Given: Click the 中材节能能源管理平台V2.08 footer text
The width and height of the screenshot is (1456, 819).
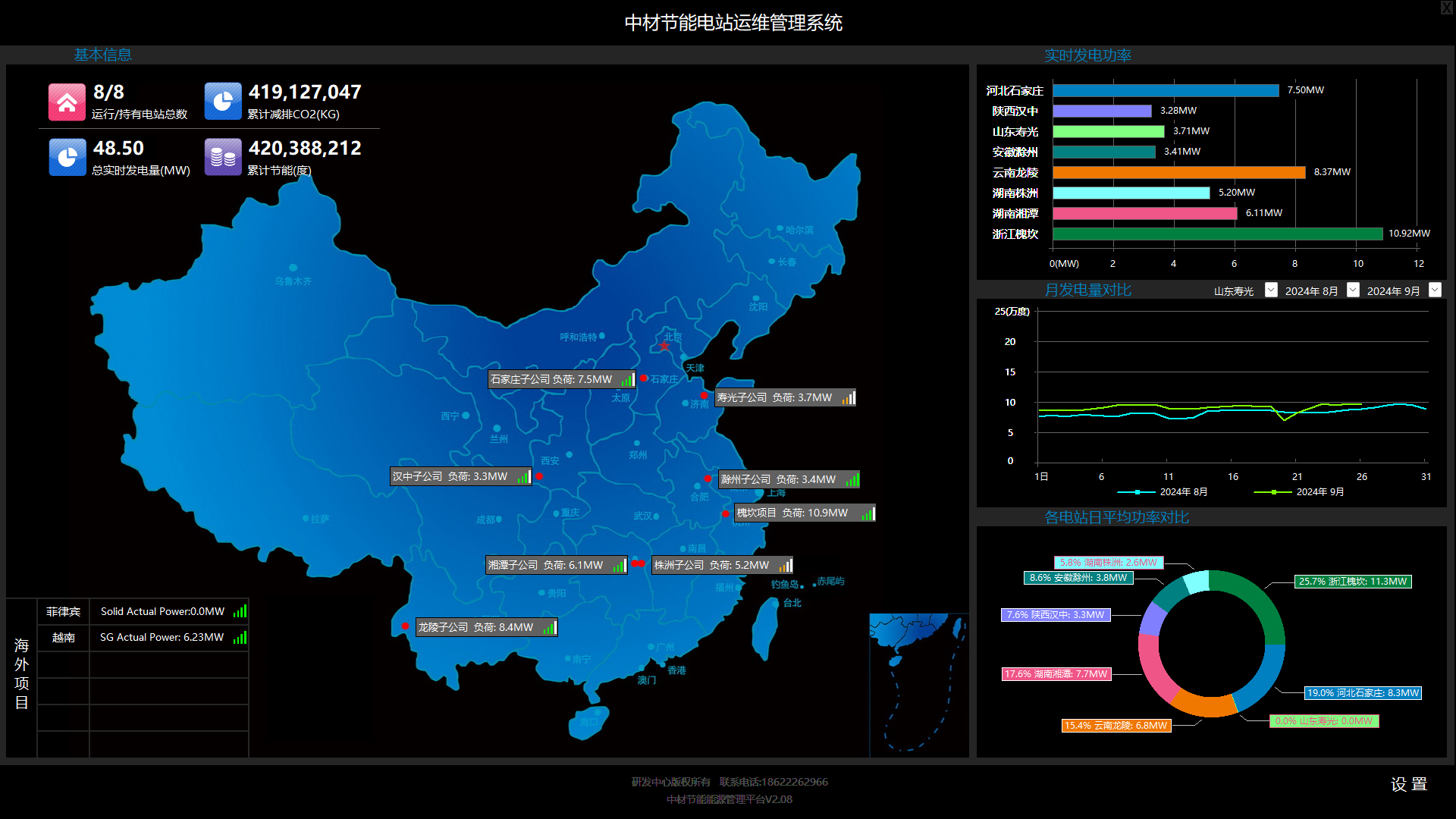Looking at the screenshot, I should click(x=730, y=799).
